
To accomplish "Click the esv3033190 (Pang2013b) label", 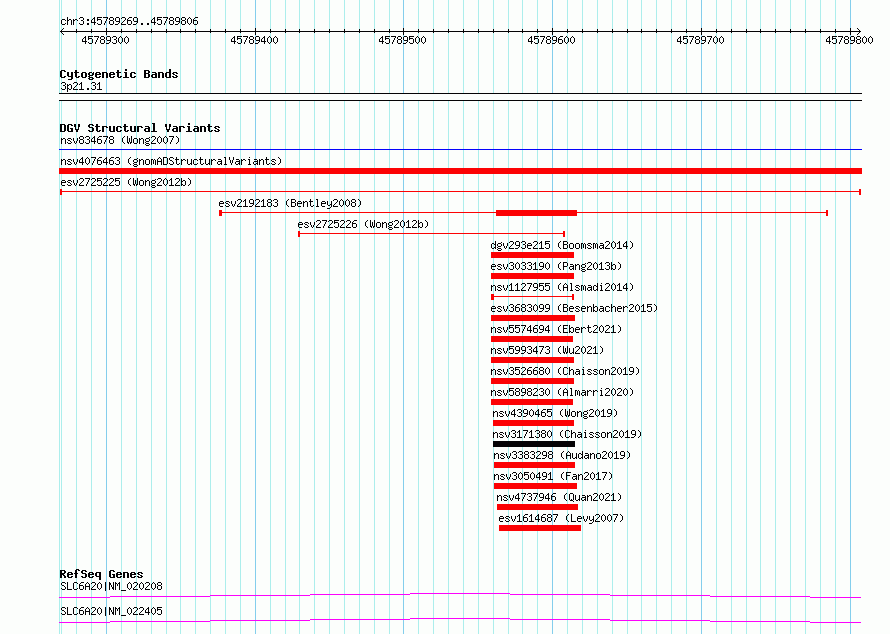I will [x=556, y=266].
